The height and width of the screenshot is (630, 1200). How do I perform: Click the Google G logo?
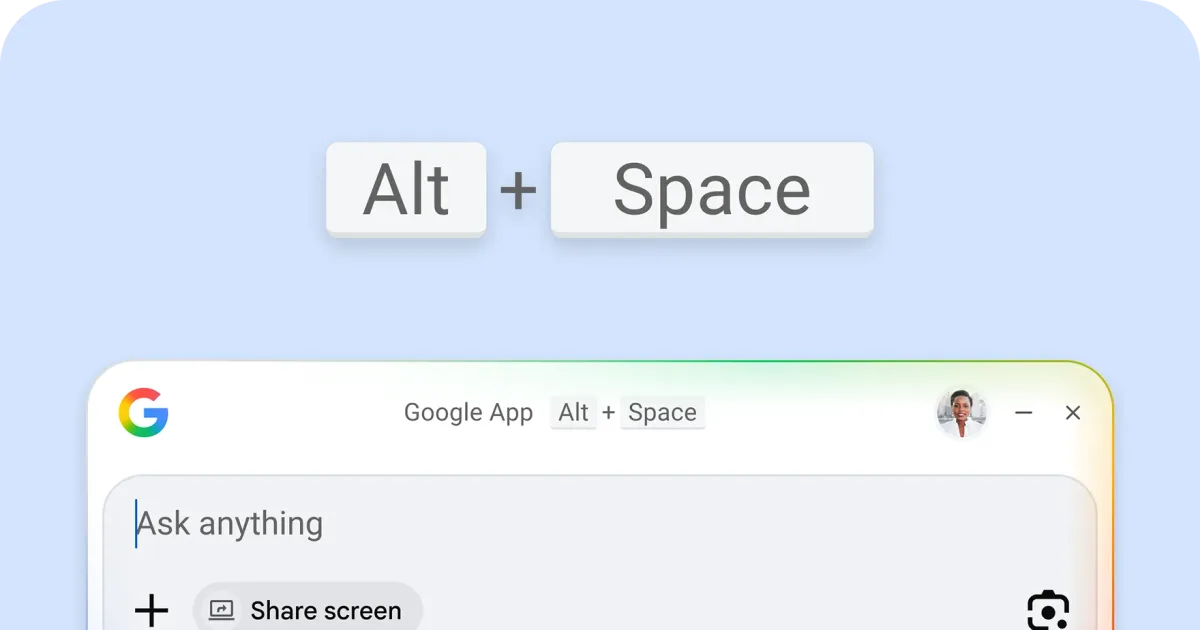[143, 413]
